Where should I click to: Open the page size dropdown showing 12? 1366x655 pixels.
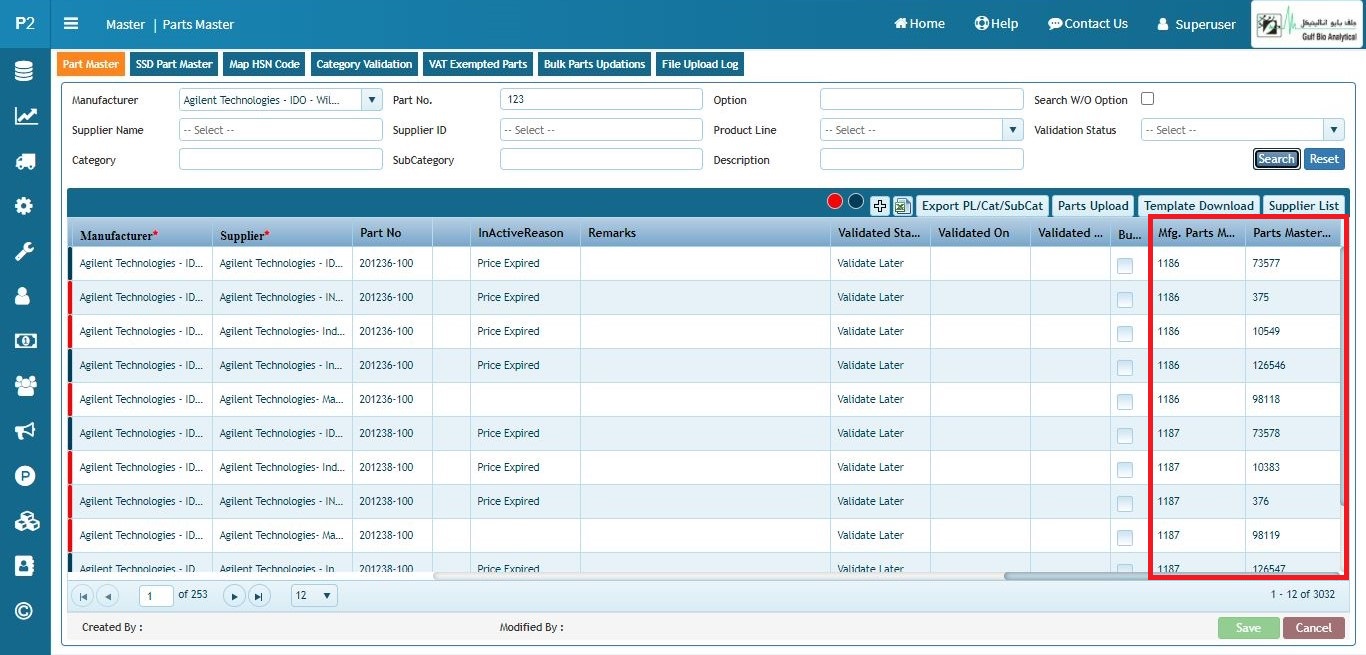click(x=314, y=596)
